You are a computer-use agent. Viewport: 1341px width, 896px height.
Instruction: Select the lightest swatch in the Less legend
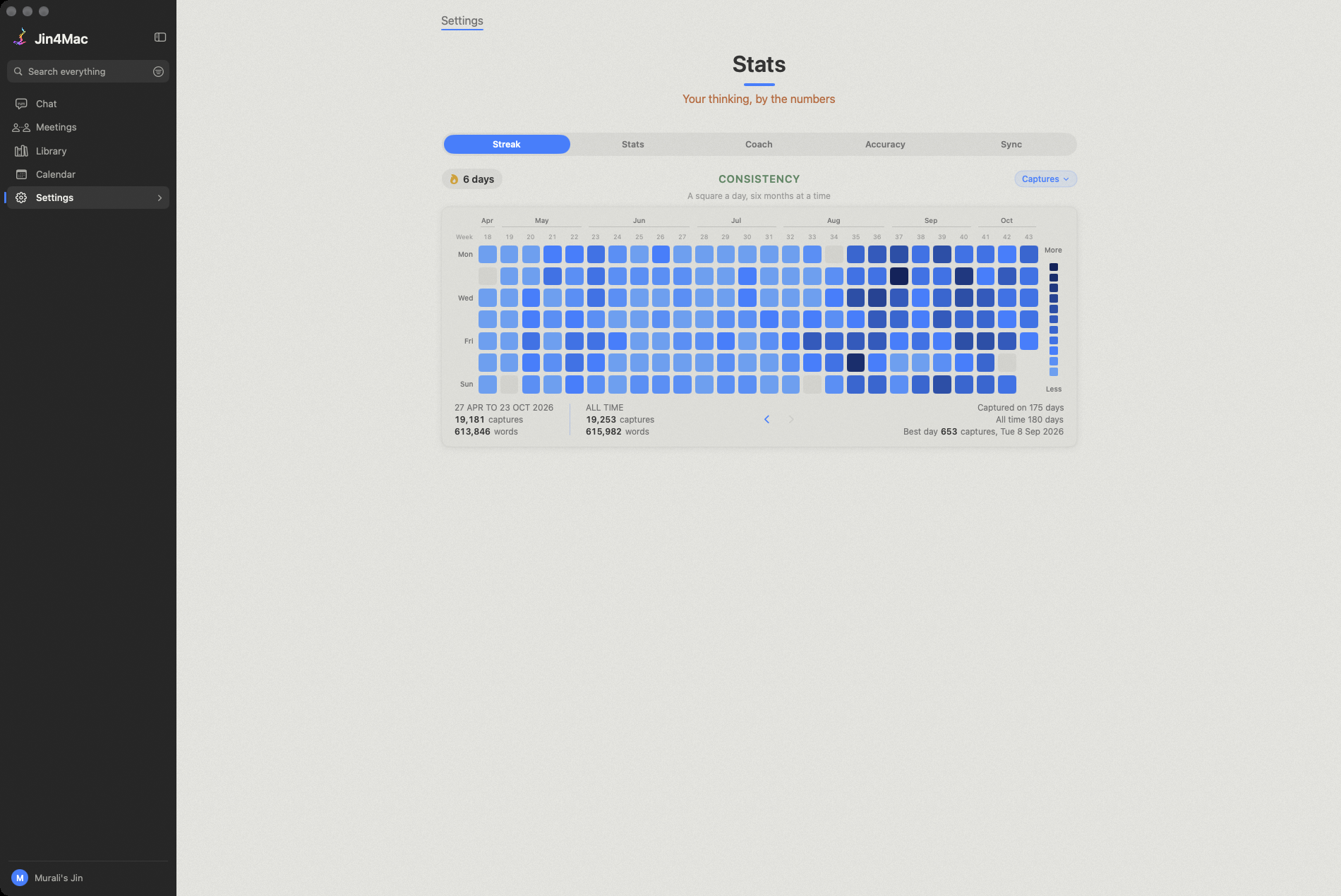click(x=1054, y=372)
